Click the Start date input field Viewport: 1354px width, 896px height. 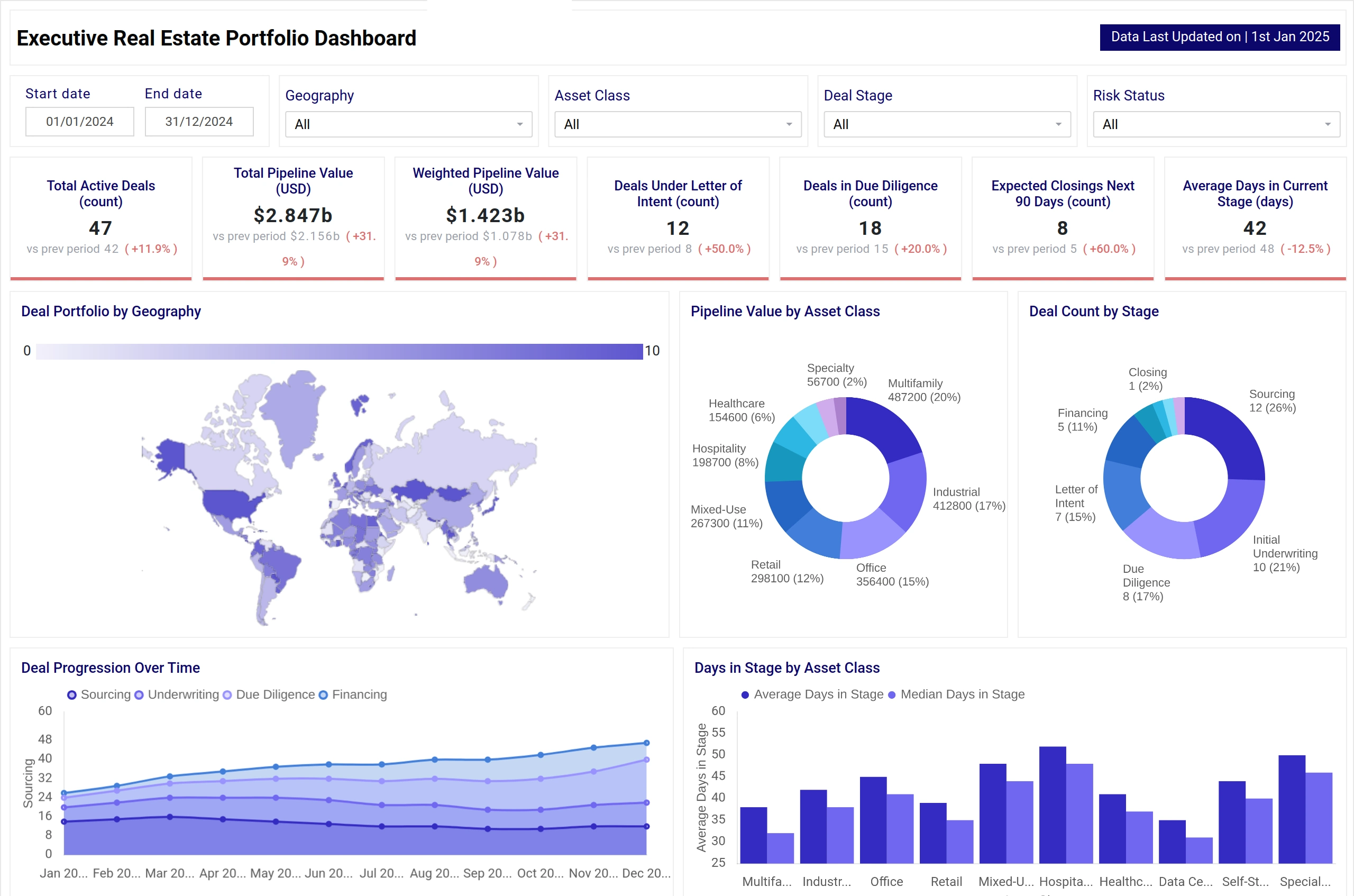point(79,121)
